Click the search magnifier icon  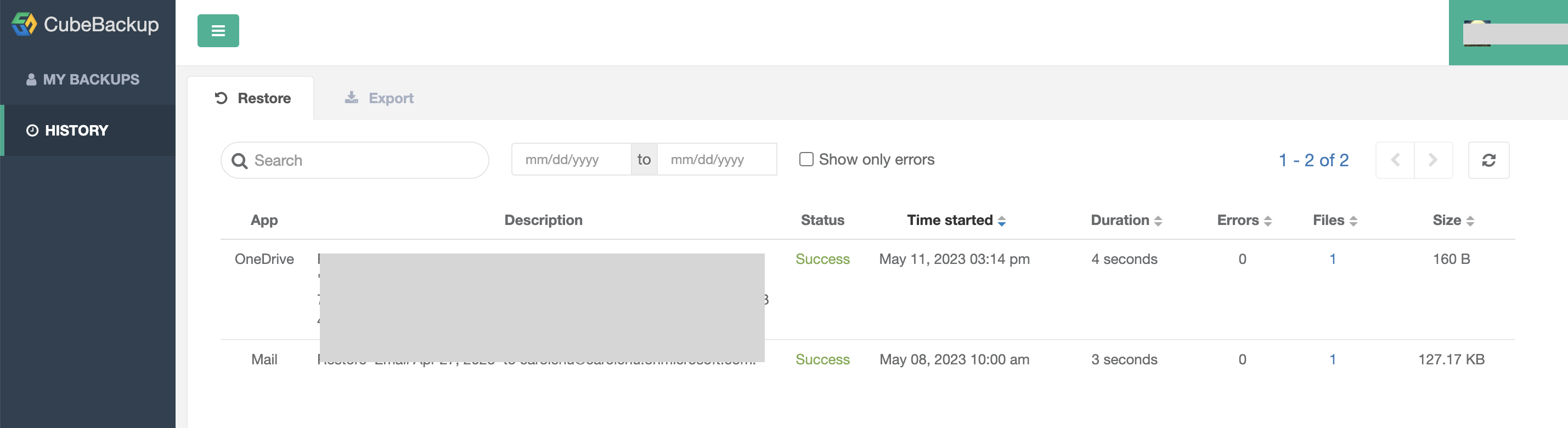coord(240,161)
